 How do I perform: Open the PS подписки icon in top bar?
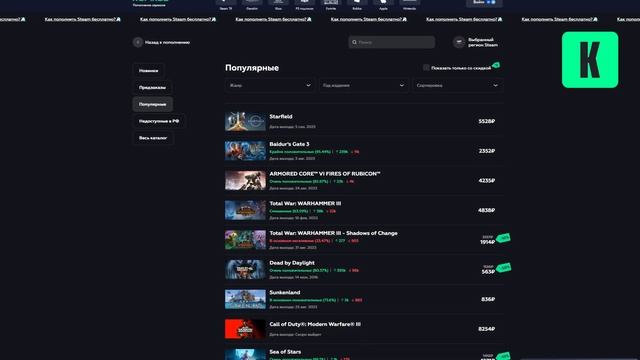[304, 3]
